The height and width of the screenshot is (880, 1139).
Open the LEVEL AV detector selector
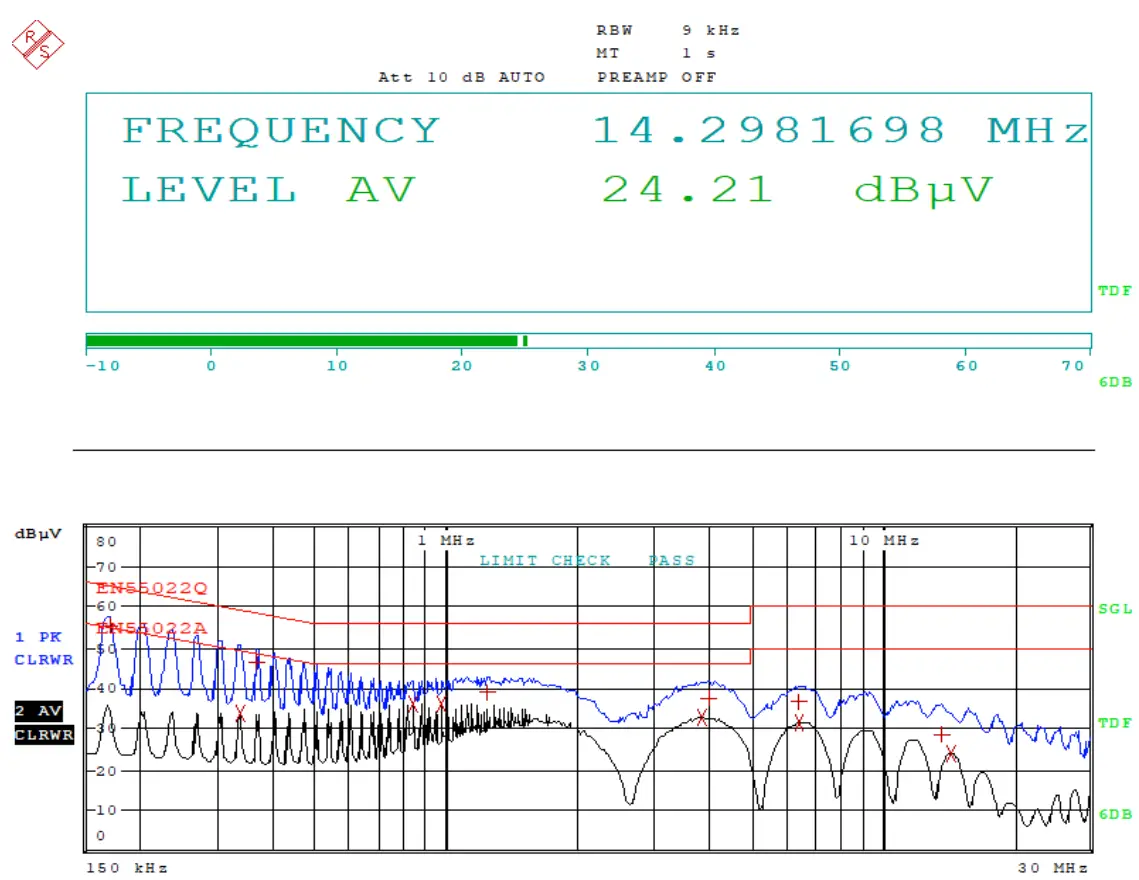(268, 189)
